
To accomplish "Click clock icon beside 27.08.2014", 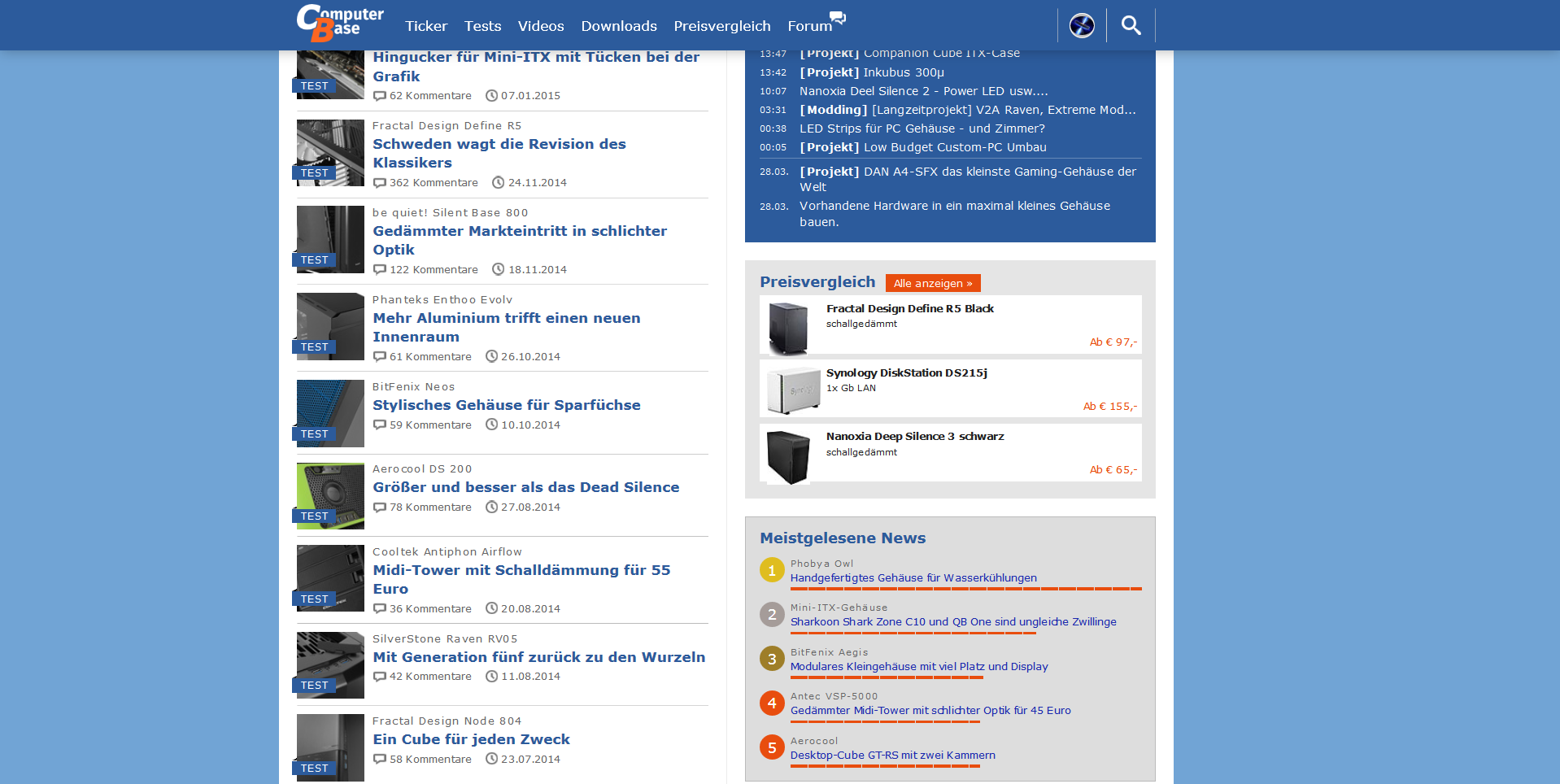I will coord(491,507).
